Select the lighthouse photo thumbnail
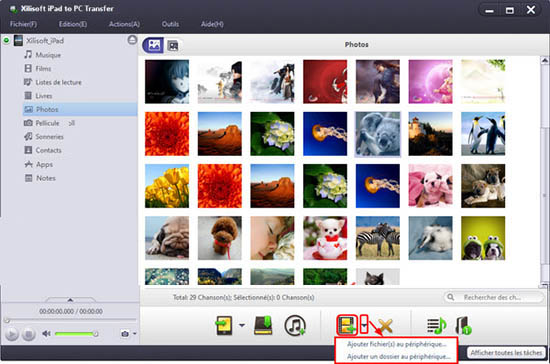Screen dimensions: 550x364 click(430, 134)
